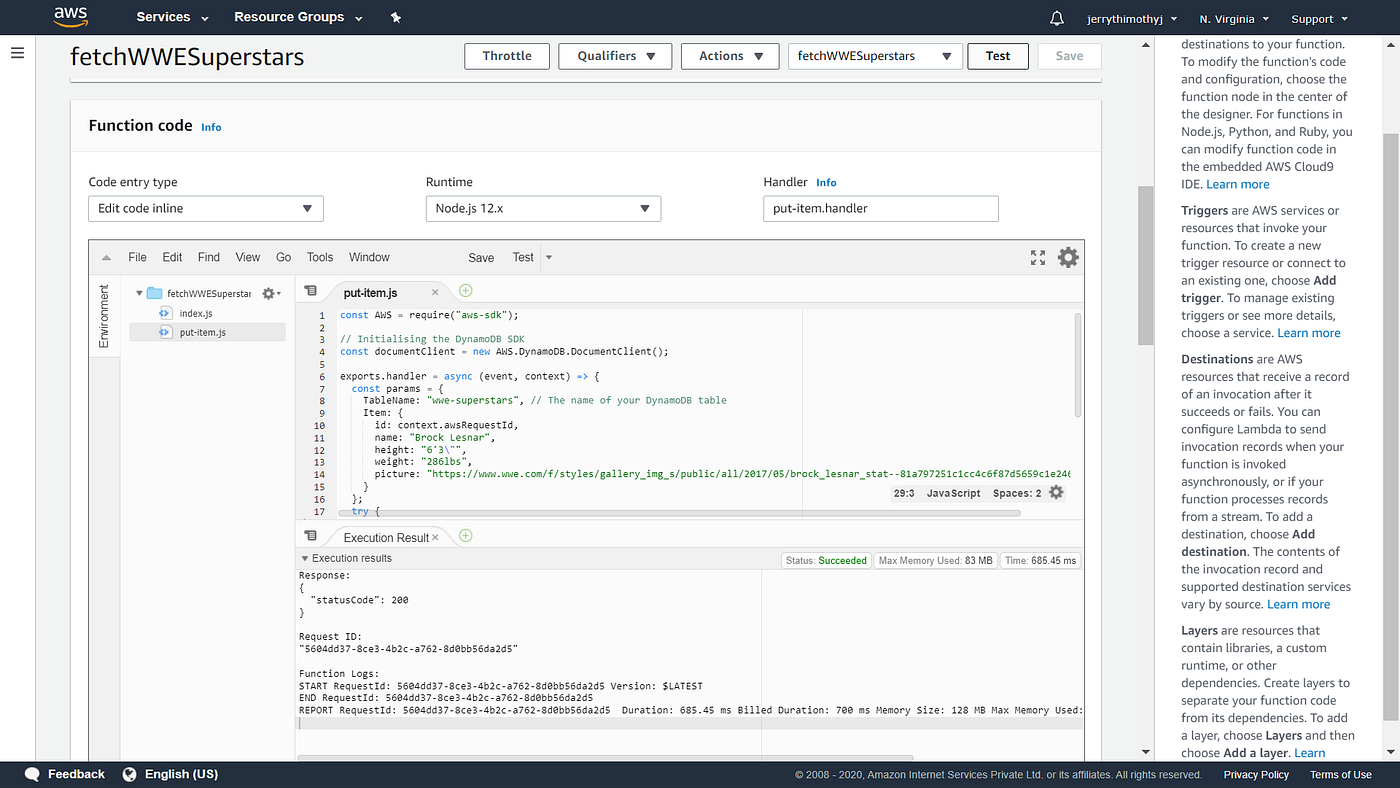Click the fullscreen icon in the editor toolbar
1400x788 pixels.
click(x=1037, y=257)
